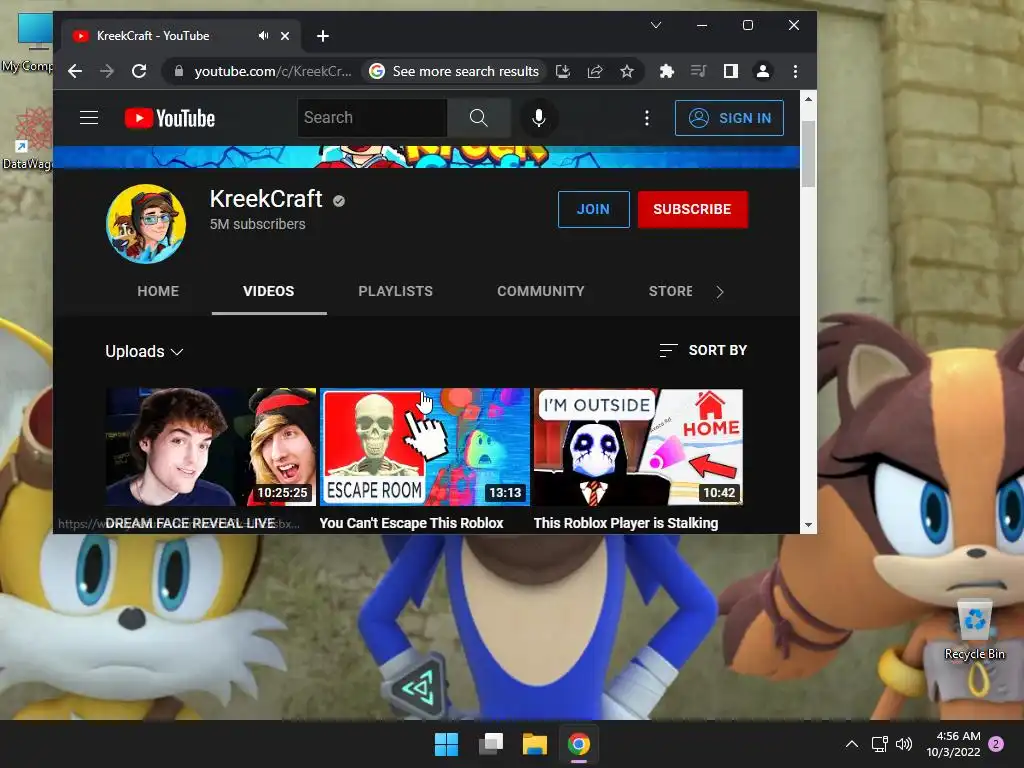This screenshot has width=1024, height=768.
Task: Show hidden tray icons chevron
Action: point(852,744)
